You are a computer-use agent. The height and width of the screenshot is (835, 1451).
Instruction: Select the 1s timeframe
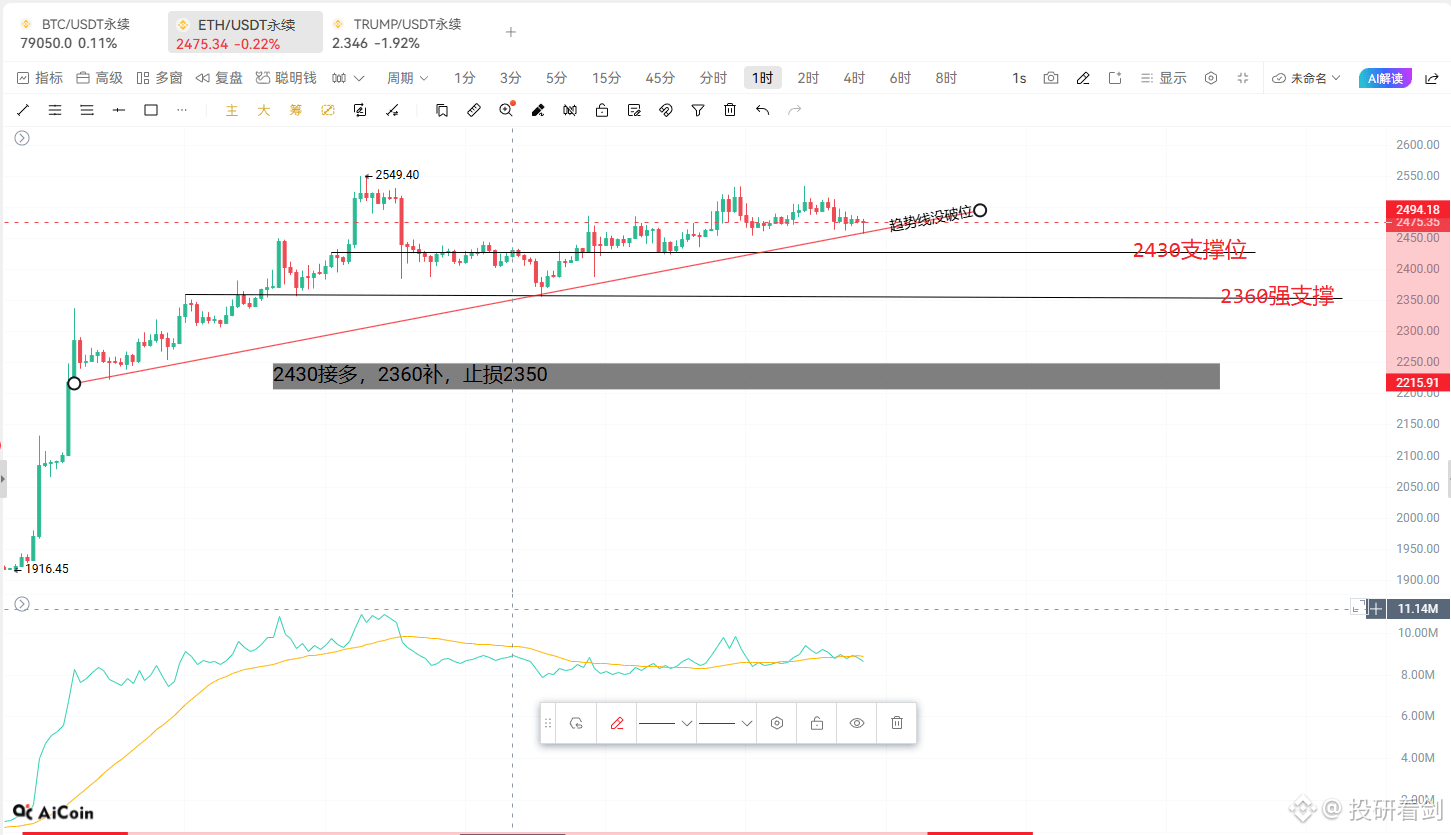click(x=1019, y=78)
